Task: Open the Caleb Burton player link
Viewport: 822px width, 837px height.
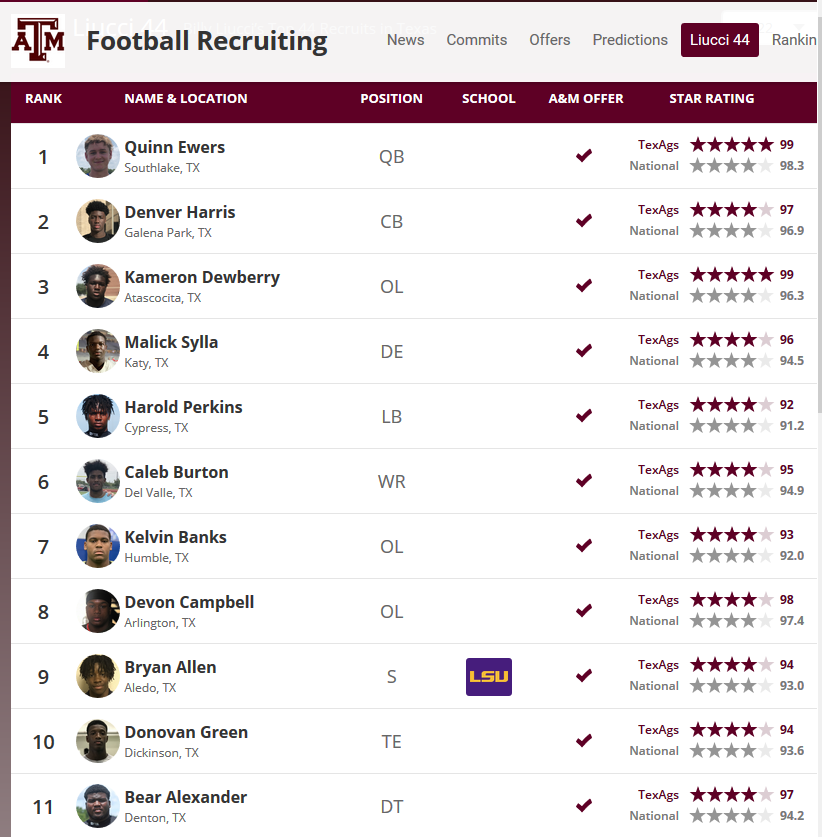Action: click(x=176, y=472)
